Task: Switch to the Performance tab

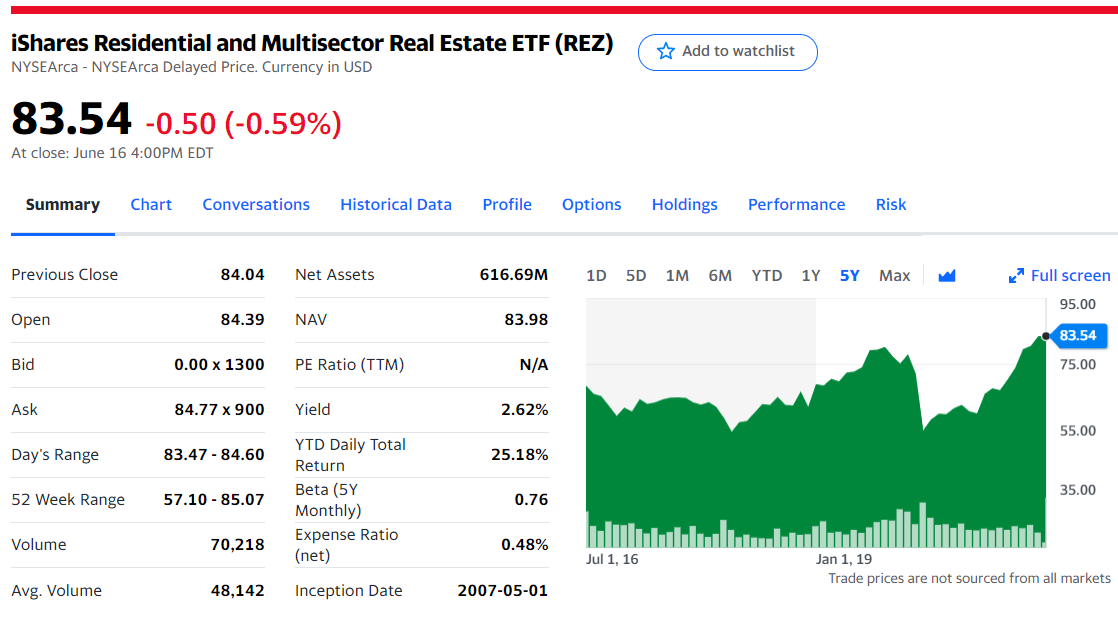Action: [796, 204]
